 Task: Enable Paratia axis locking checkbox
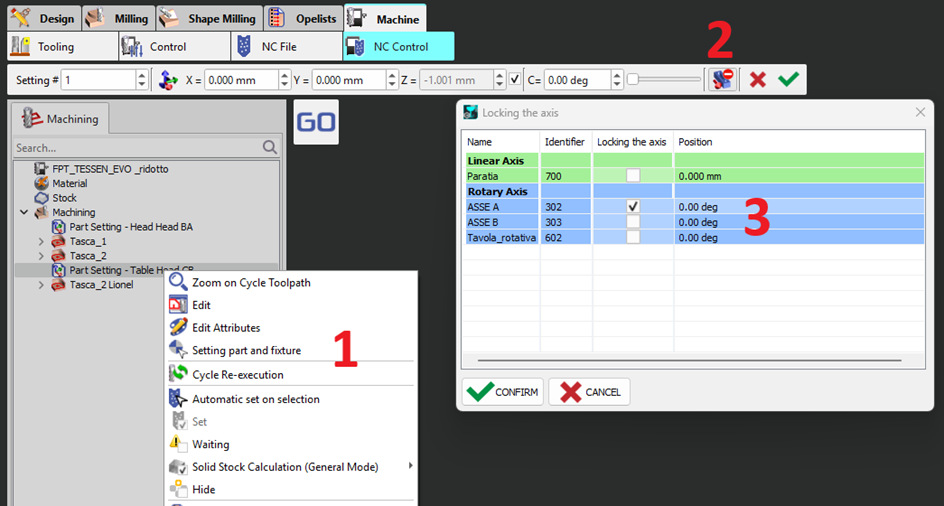632,175
